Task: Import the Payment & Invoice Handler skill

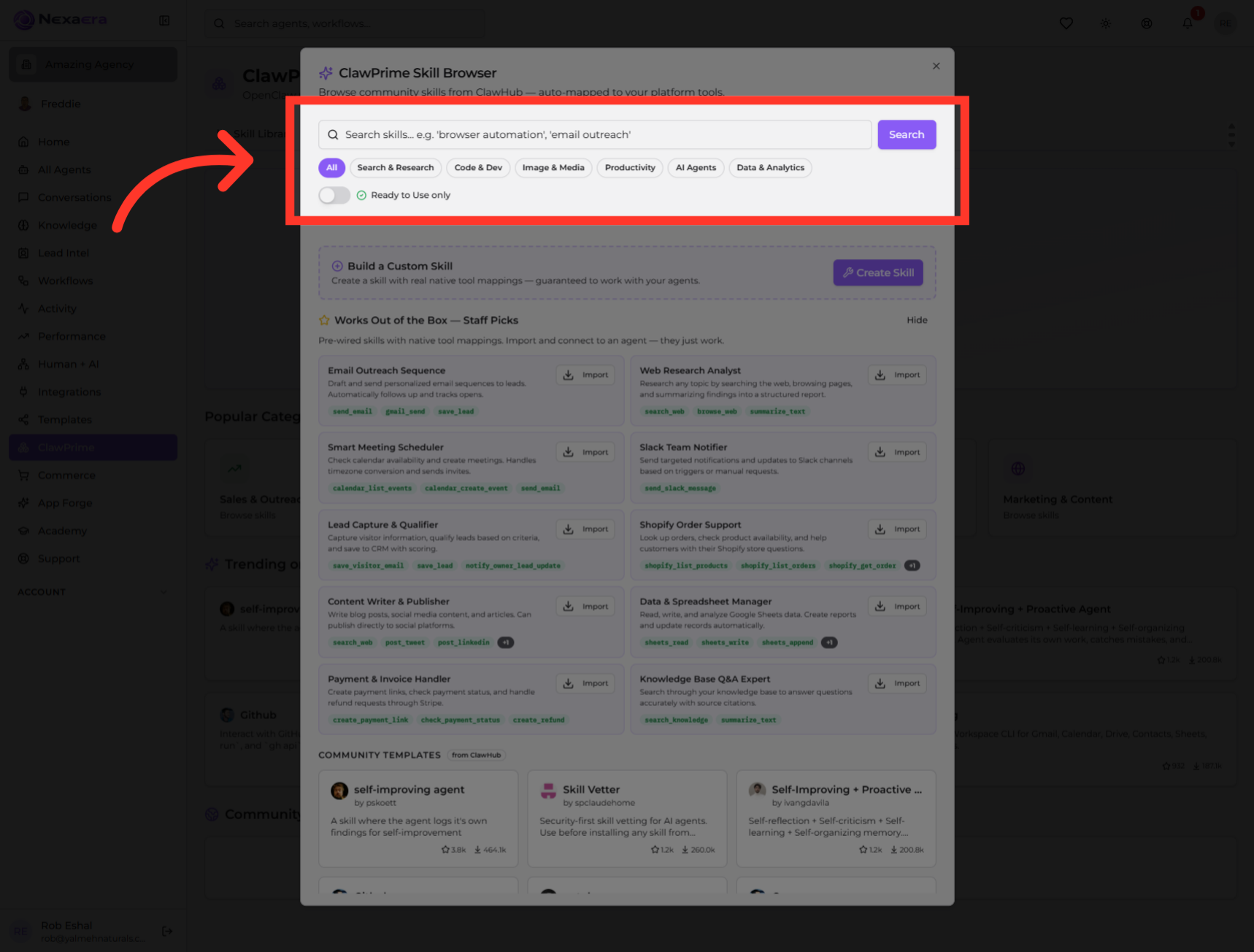Action: click(585, 684)
